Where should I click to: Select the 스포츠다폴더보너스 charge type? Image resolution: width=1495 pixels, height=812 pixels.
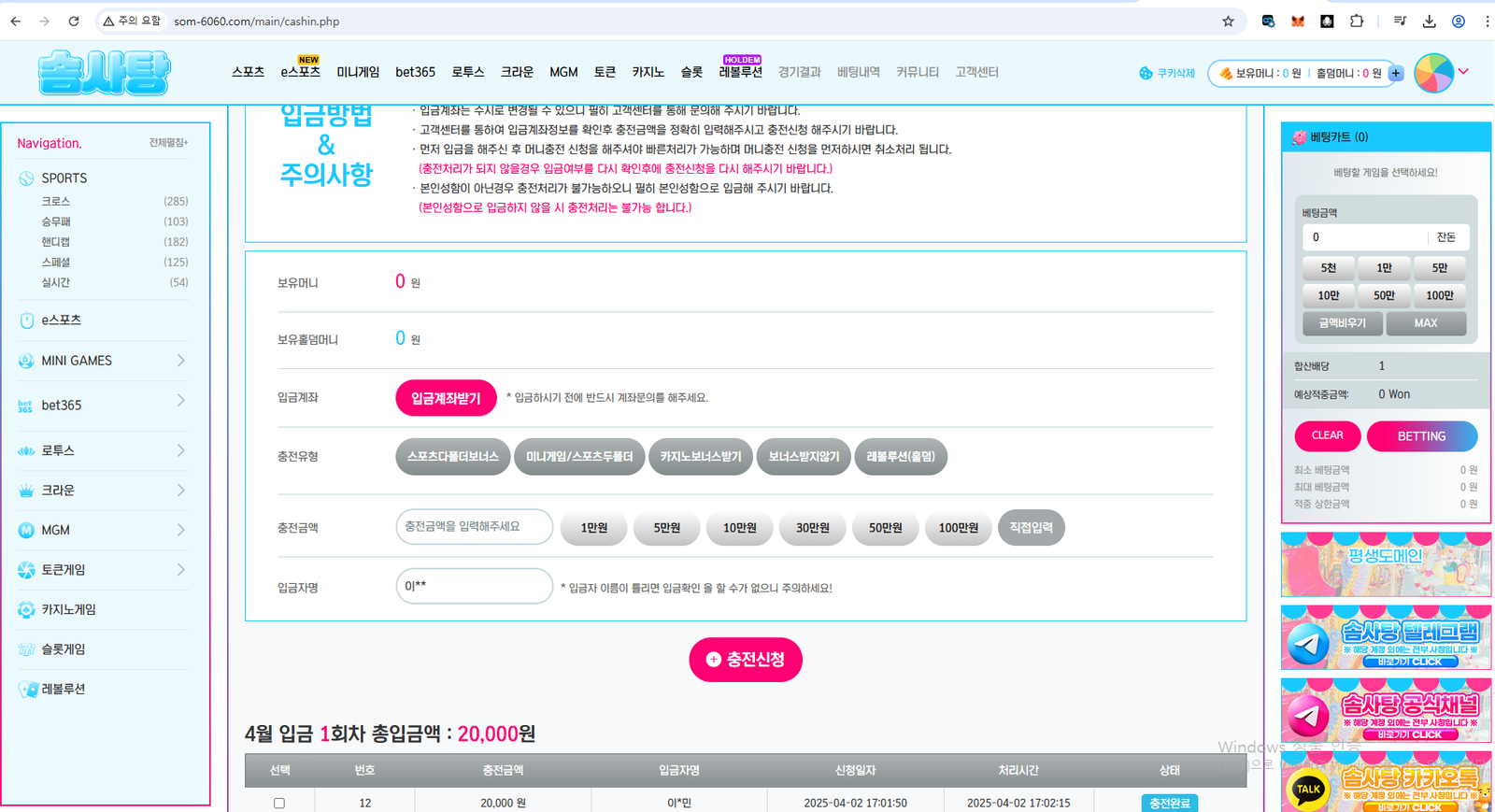453,457
